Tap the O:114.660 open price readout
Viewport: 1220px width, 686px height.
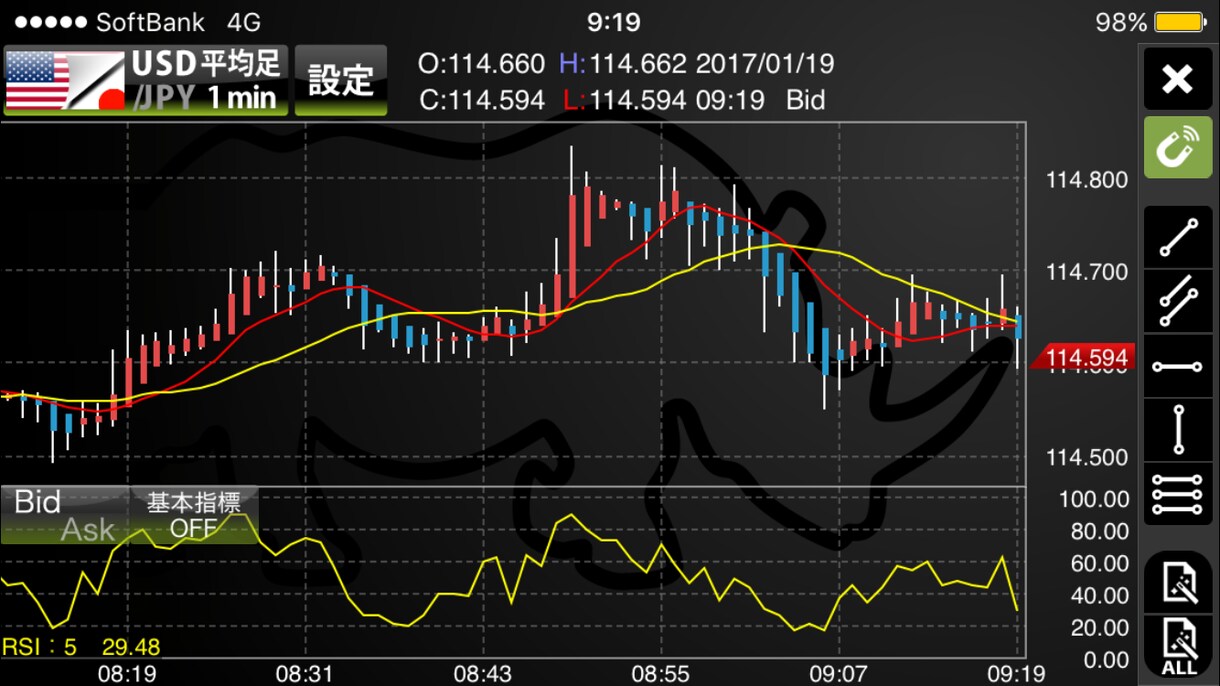(481, 64)
